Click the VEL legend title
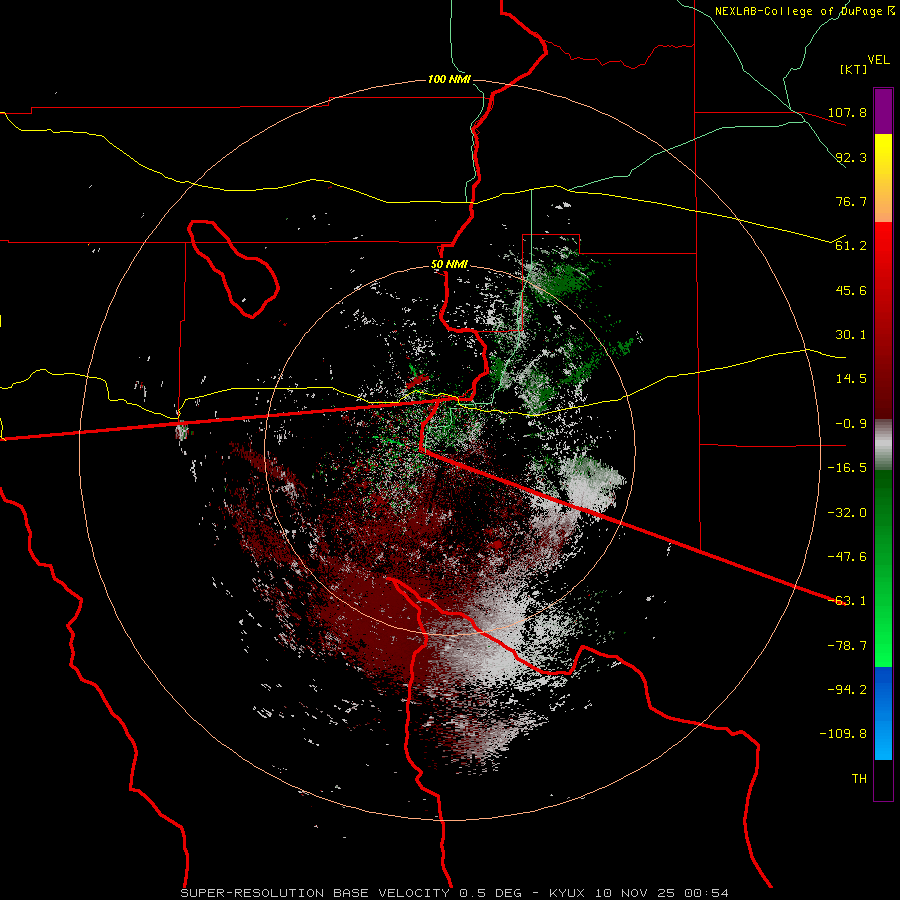 (878, 60)
